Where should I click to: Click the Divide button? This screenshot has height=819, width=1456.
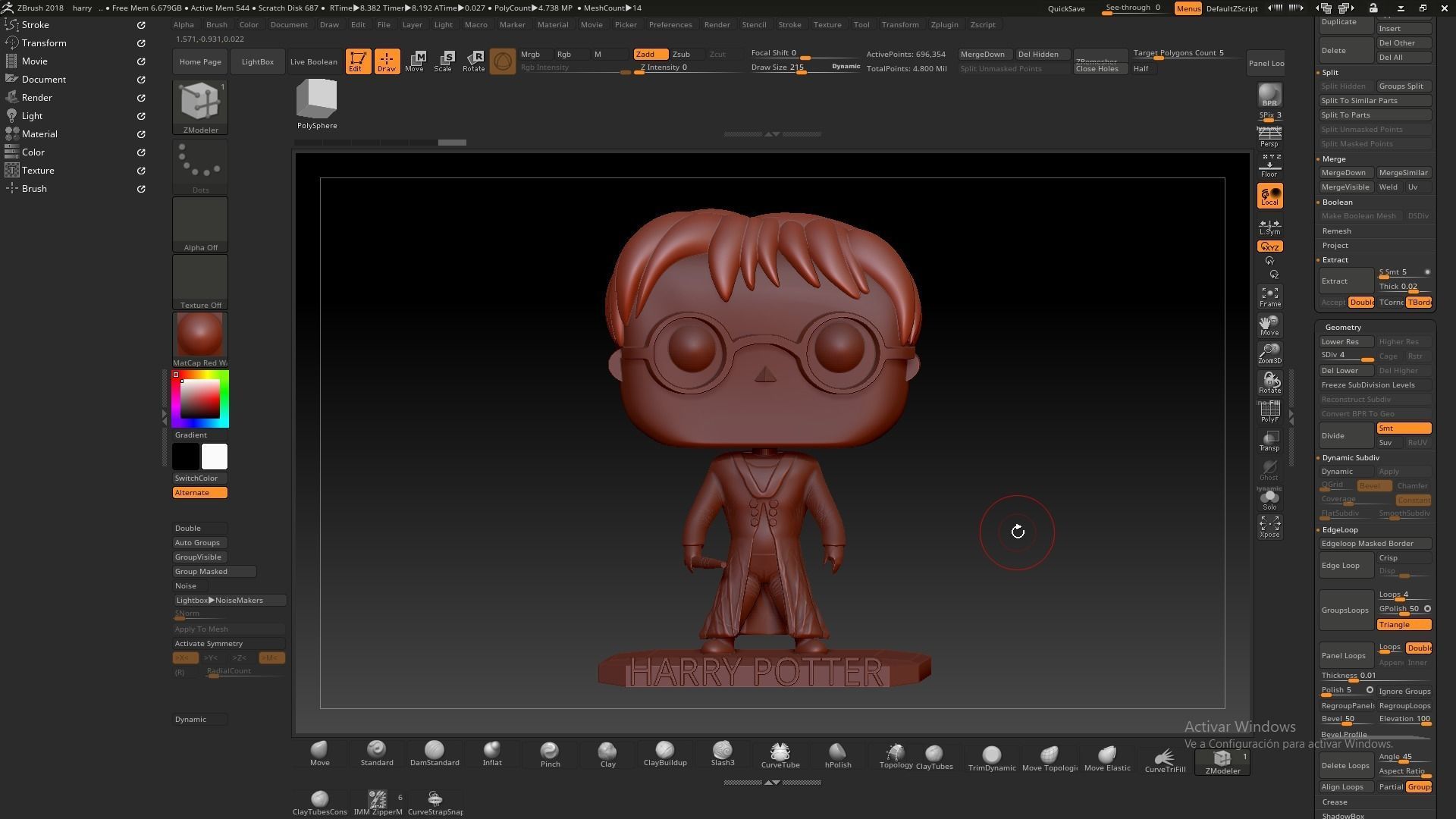click(x=1345, y=436)
